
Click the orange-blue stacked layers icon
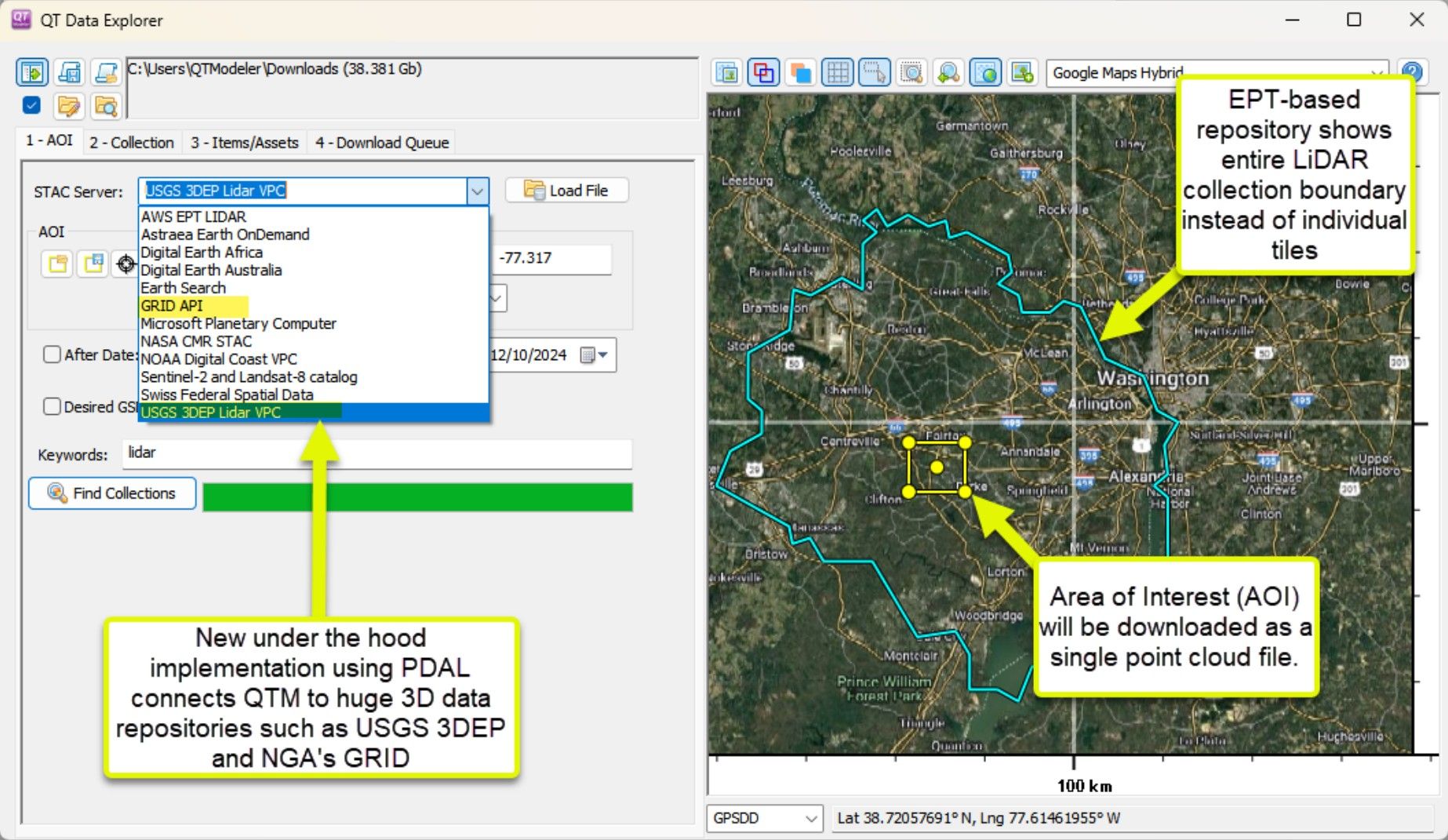[801, 73]
